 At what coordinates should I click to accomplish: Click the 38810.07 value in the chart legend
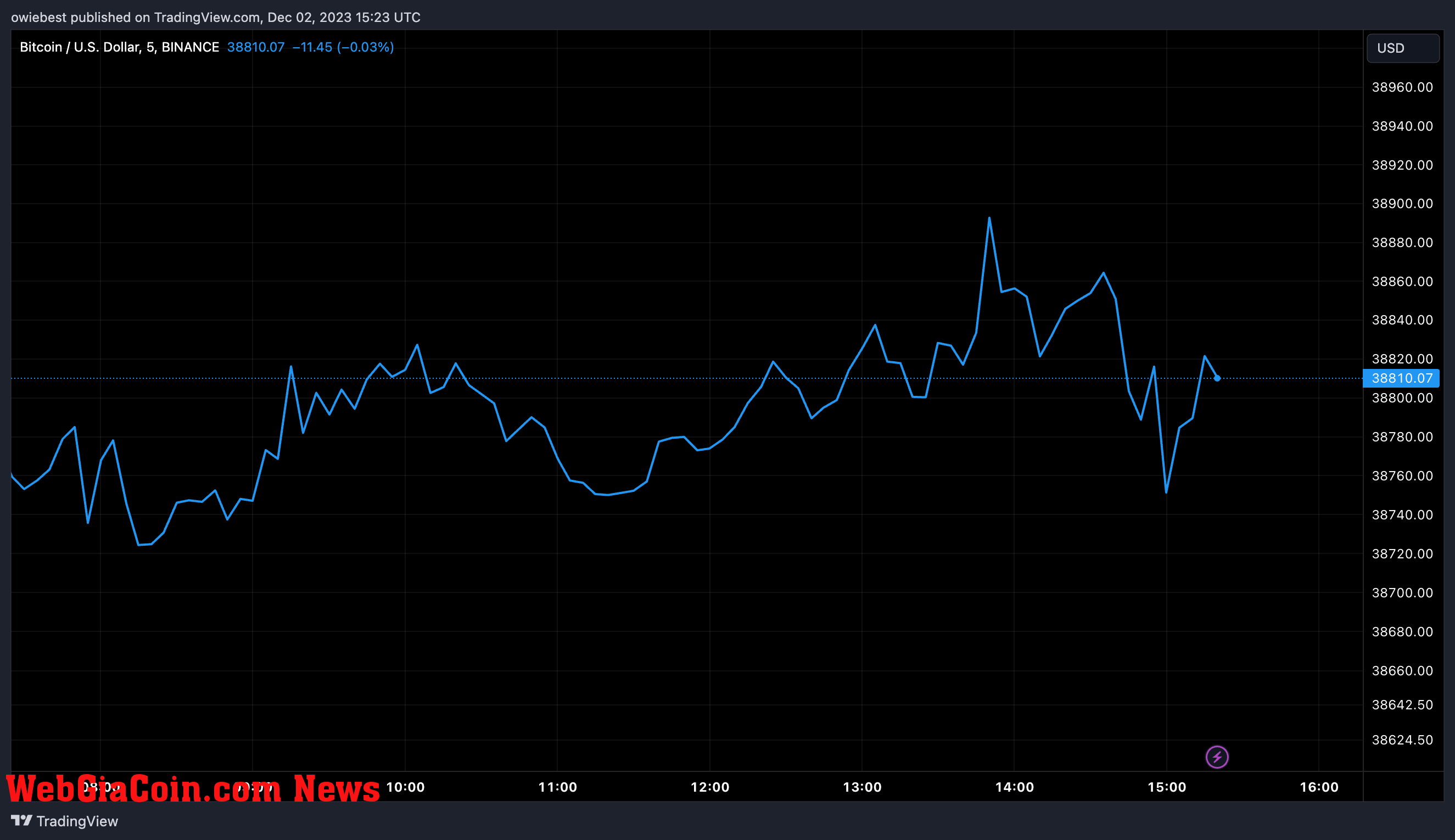(x=255, y=47)
